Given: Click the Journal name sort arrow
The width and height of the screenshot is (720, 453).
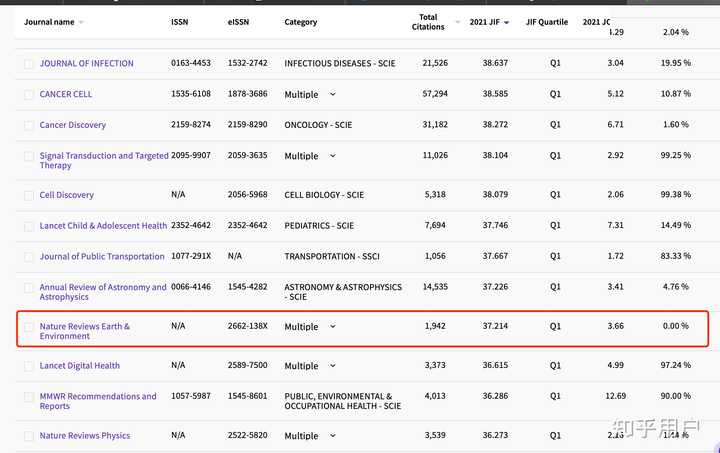Looking at the screenshot, I should tap(81, 22).
